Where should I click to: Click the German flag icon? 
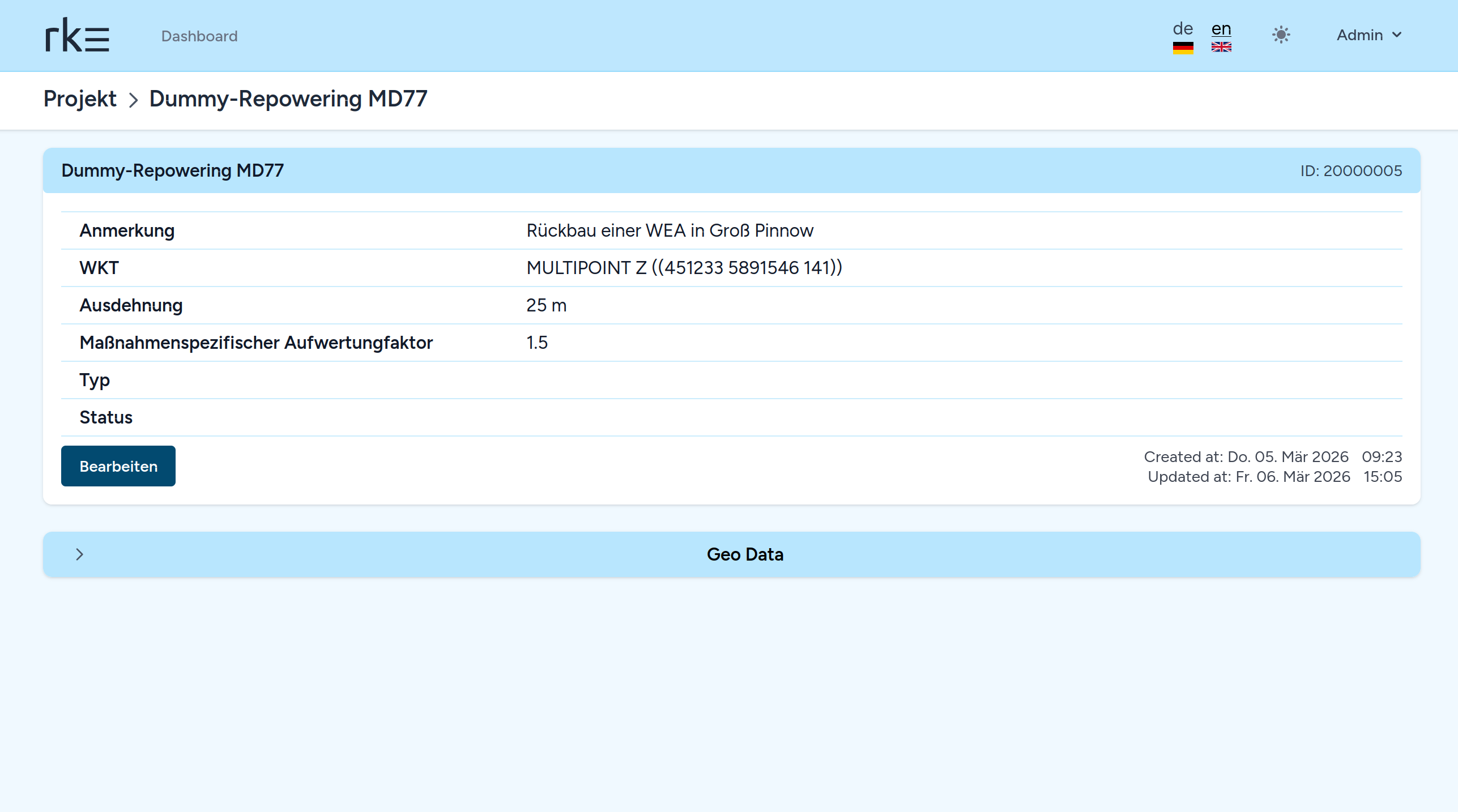[1183, 48]
